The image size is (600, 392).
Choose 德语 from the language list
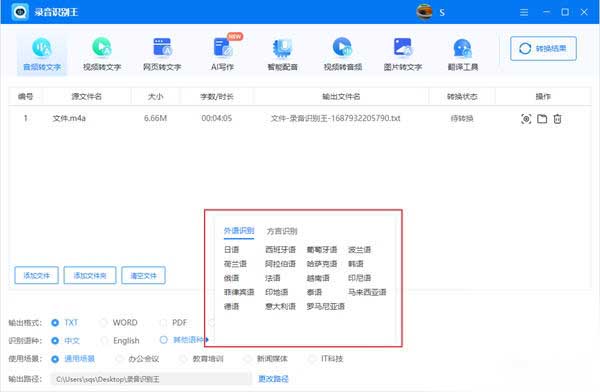[x=232, y=306]
